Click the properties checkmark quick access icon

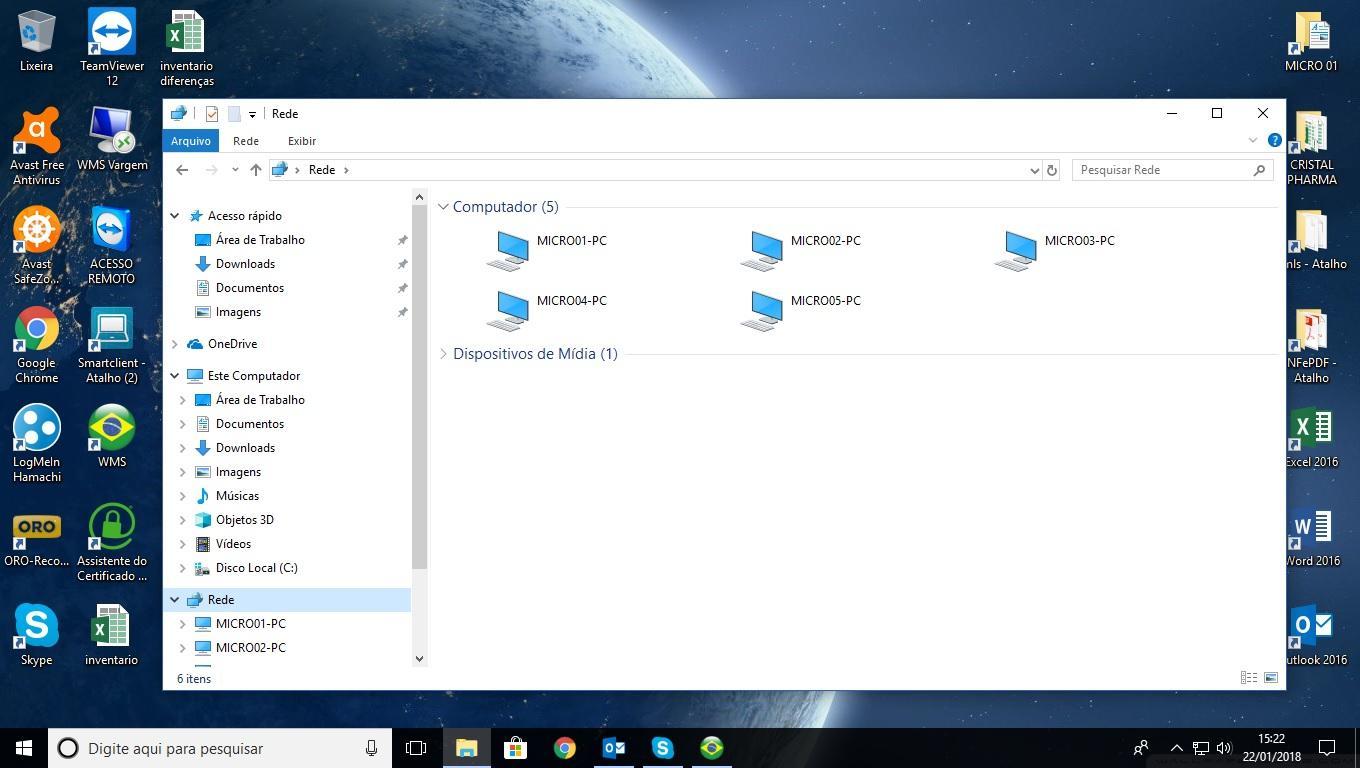211,114
